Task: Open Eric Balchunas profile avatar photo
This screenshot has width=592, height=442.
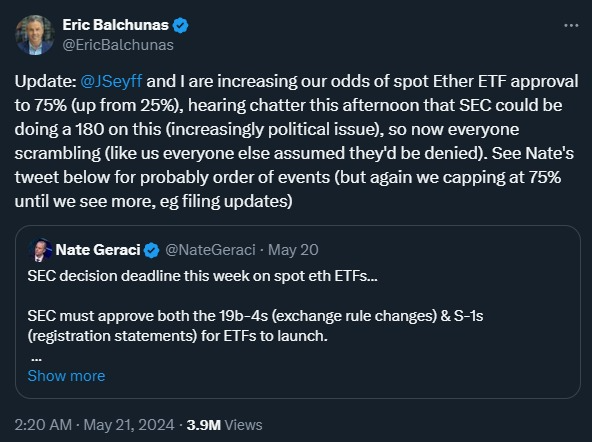Action: [35, 35]
